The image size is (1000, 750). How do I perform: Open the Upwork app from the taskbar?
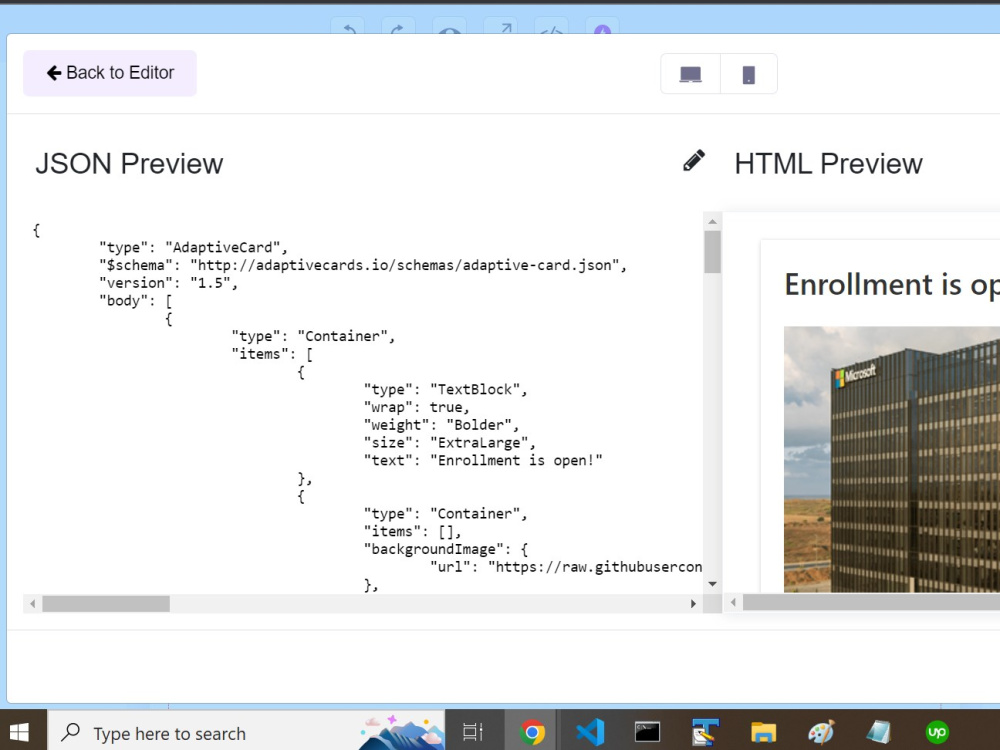click(937, 732)
